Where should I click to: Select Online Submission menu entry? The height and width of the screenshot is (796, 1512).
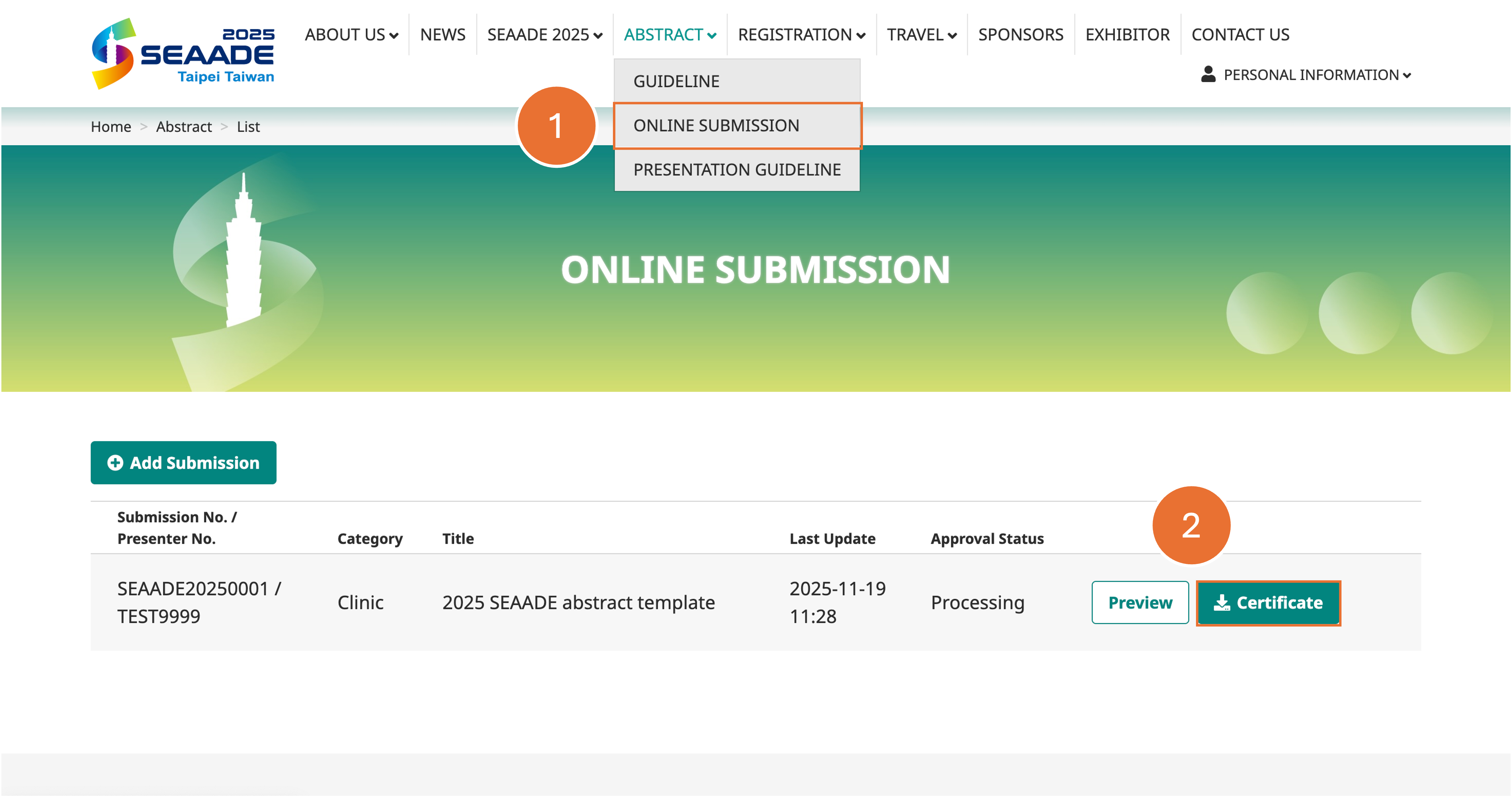click(x=716, y=126)
